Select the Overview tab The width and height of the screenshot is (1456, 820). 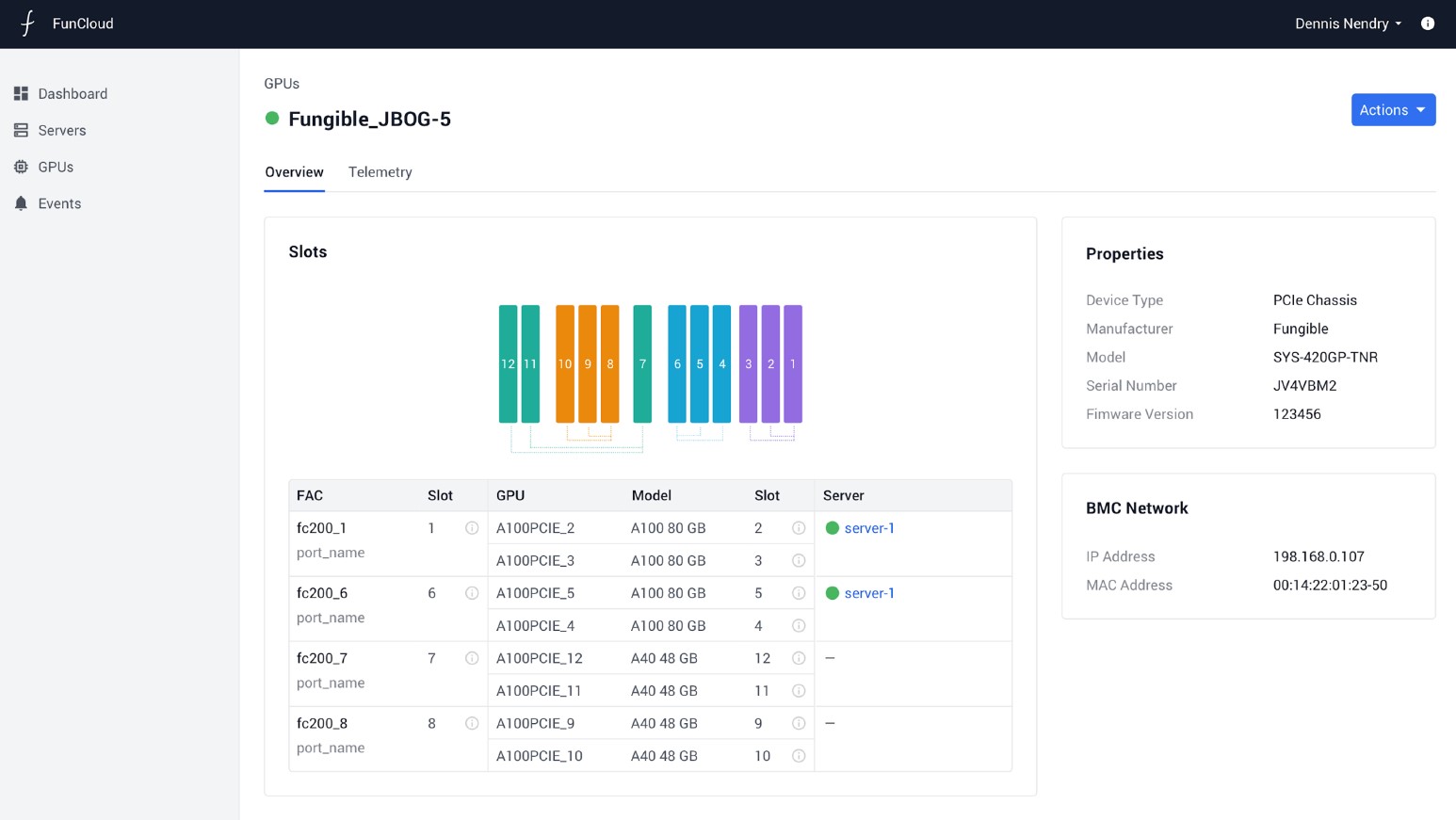294,172
